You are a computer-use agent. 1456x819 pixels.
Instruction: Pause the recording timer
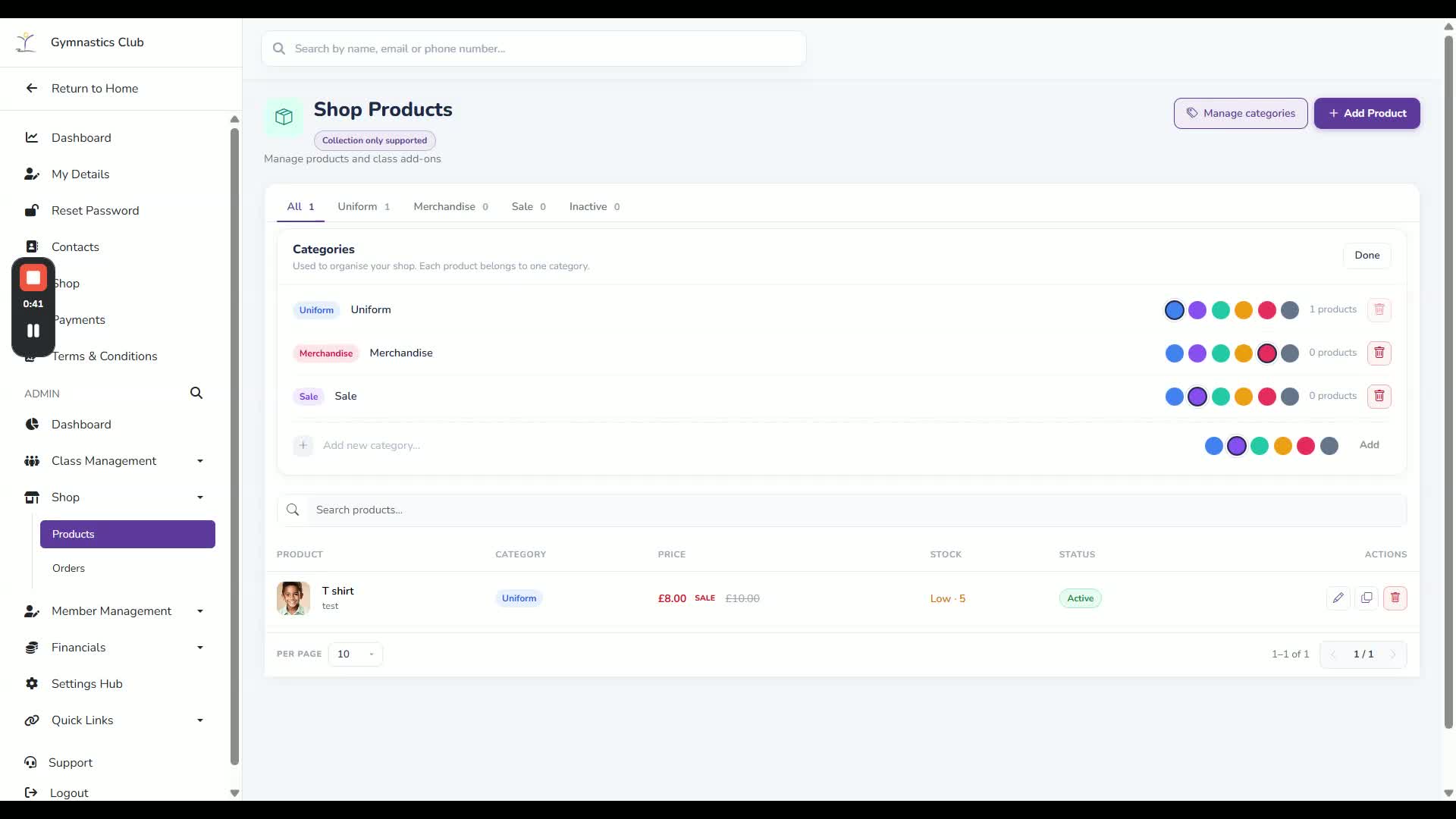pyautogui.click(x=33, y=331)
